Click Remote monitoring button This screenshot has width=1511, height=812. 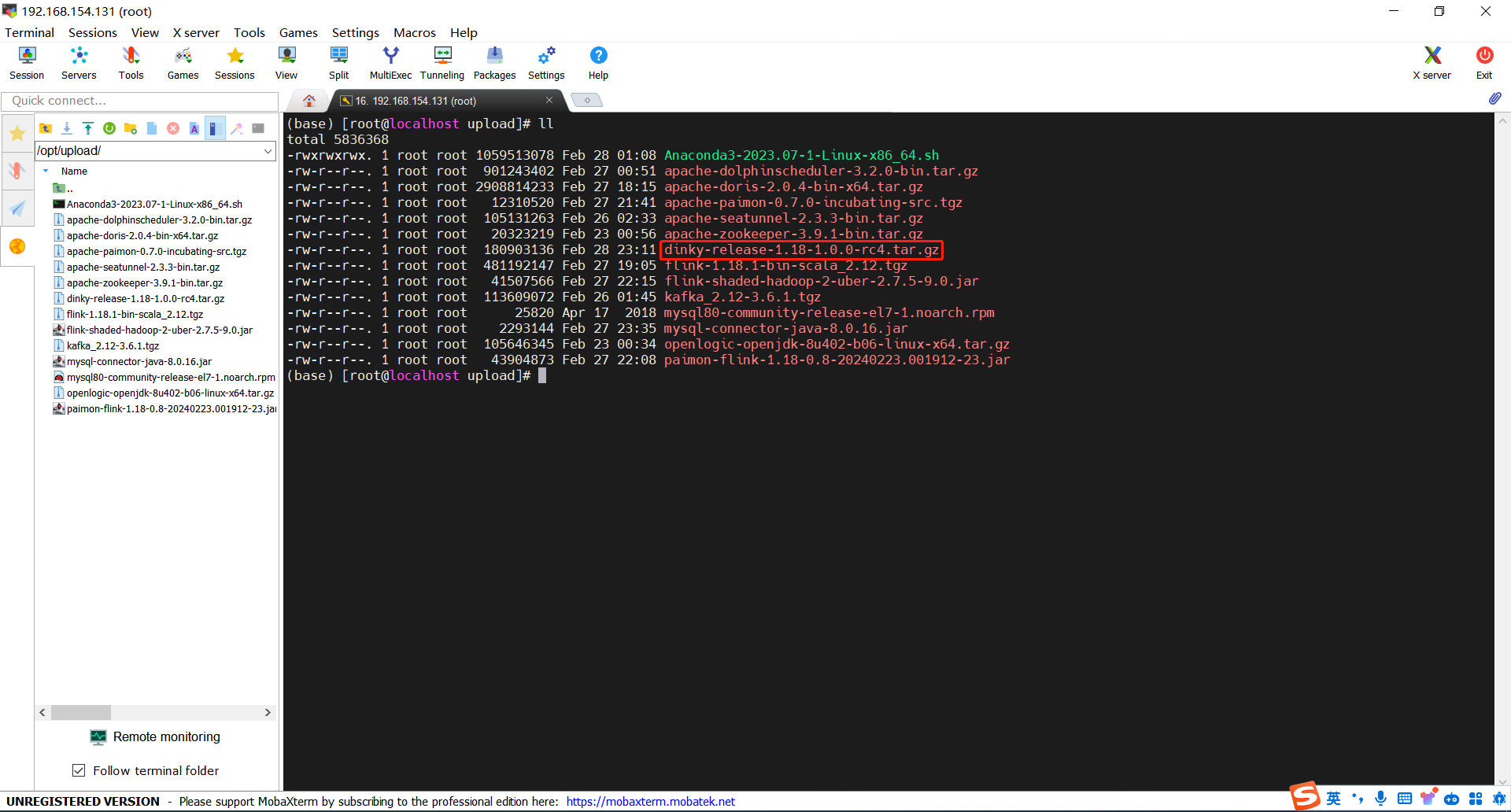coord(155,736)
